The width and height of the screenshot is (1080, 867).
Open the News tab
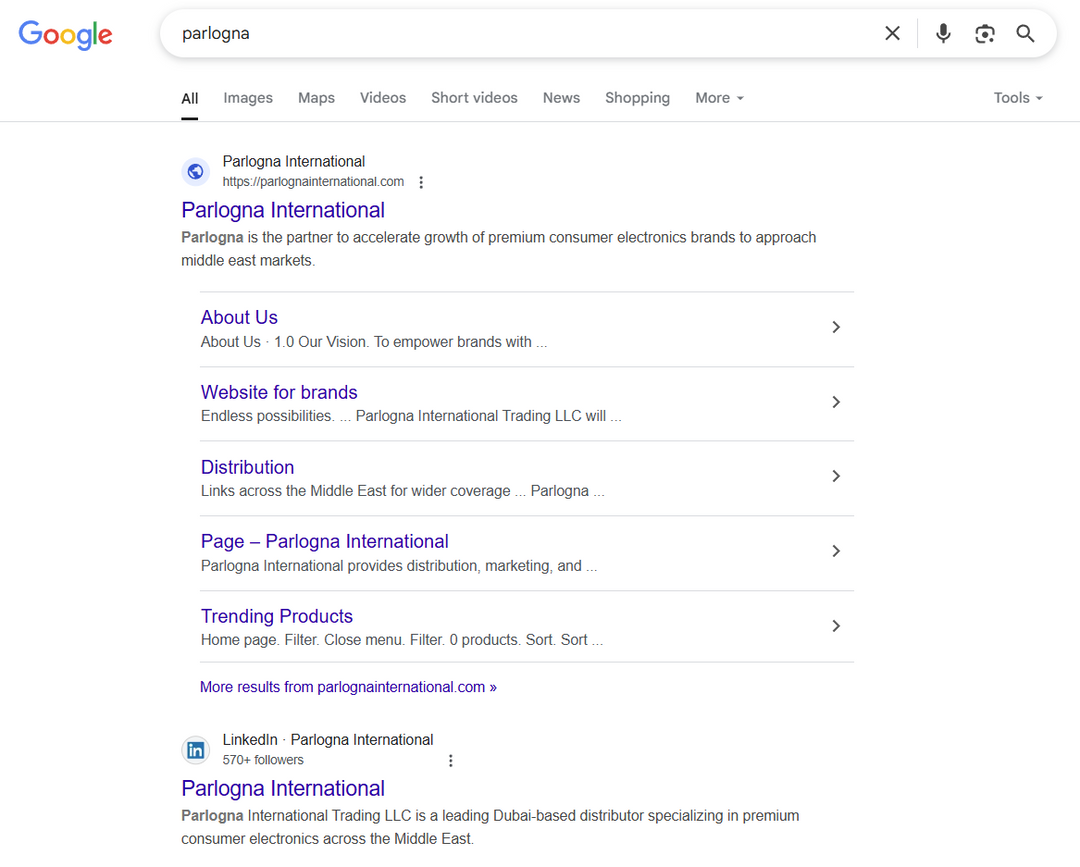(561, 98)
